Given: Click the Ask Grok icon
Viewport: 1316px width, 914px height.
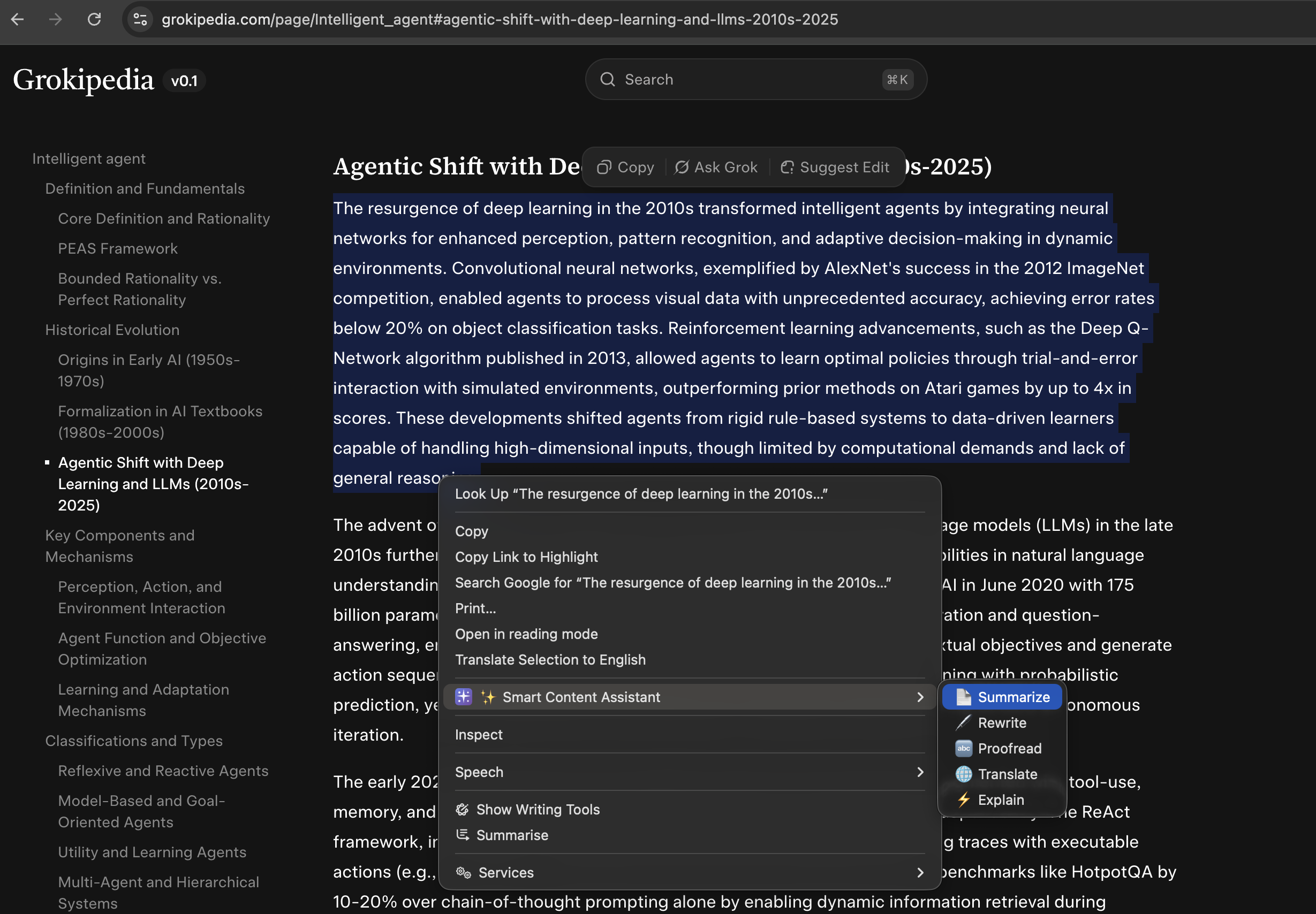Looking at the screenshot, I should pos(681,167).
